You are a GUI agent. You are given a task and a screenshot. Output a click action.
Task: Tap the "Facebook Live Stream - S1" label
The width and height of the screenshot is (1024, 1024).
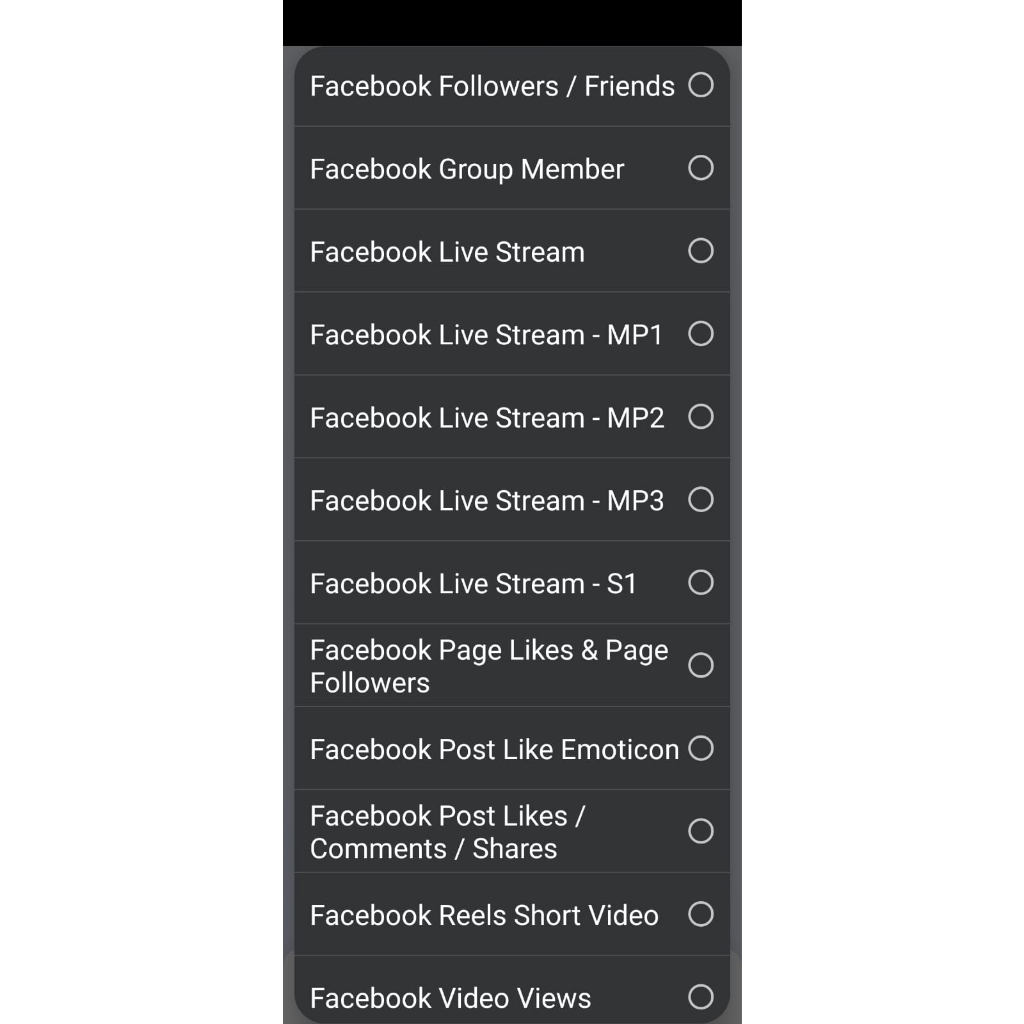473,584
